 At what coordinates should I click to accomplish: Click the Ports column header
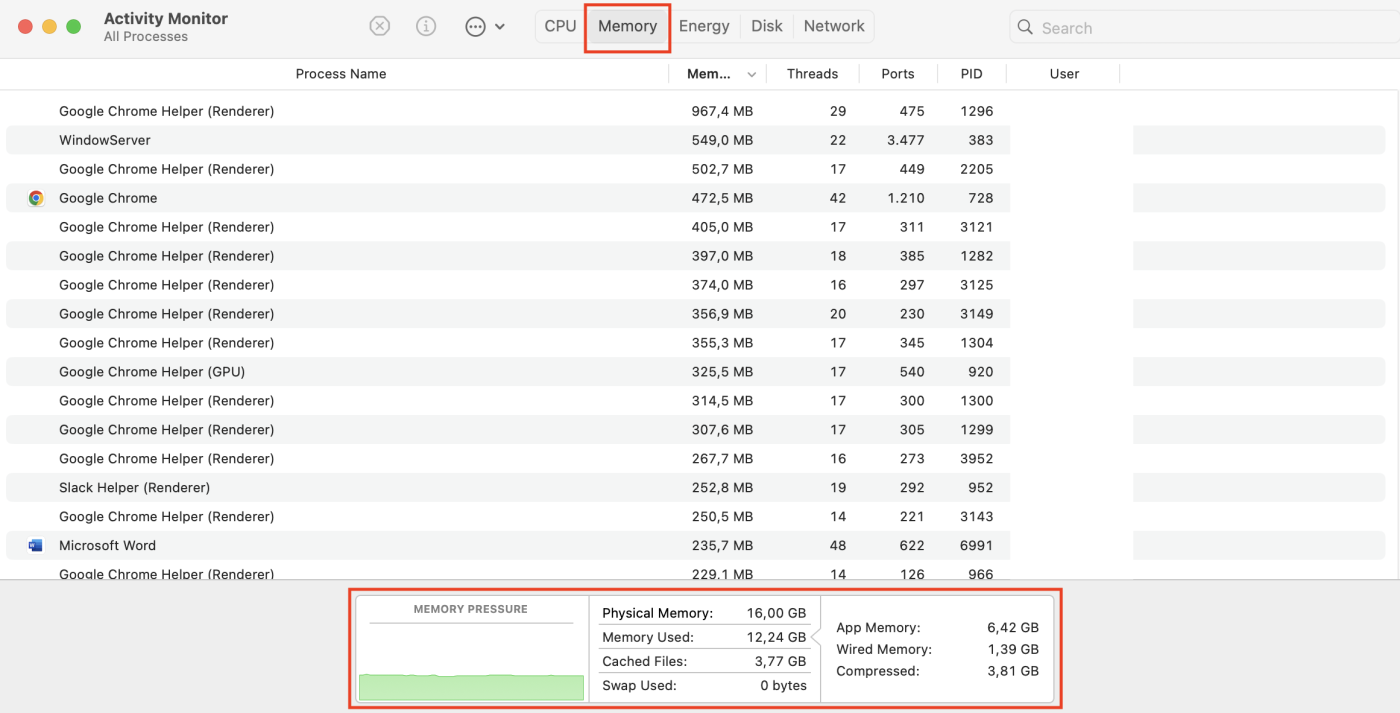tap(897, 73)
